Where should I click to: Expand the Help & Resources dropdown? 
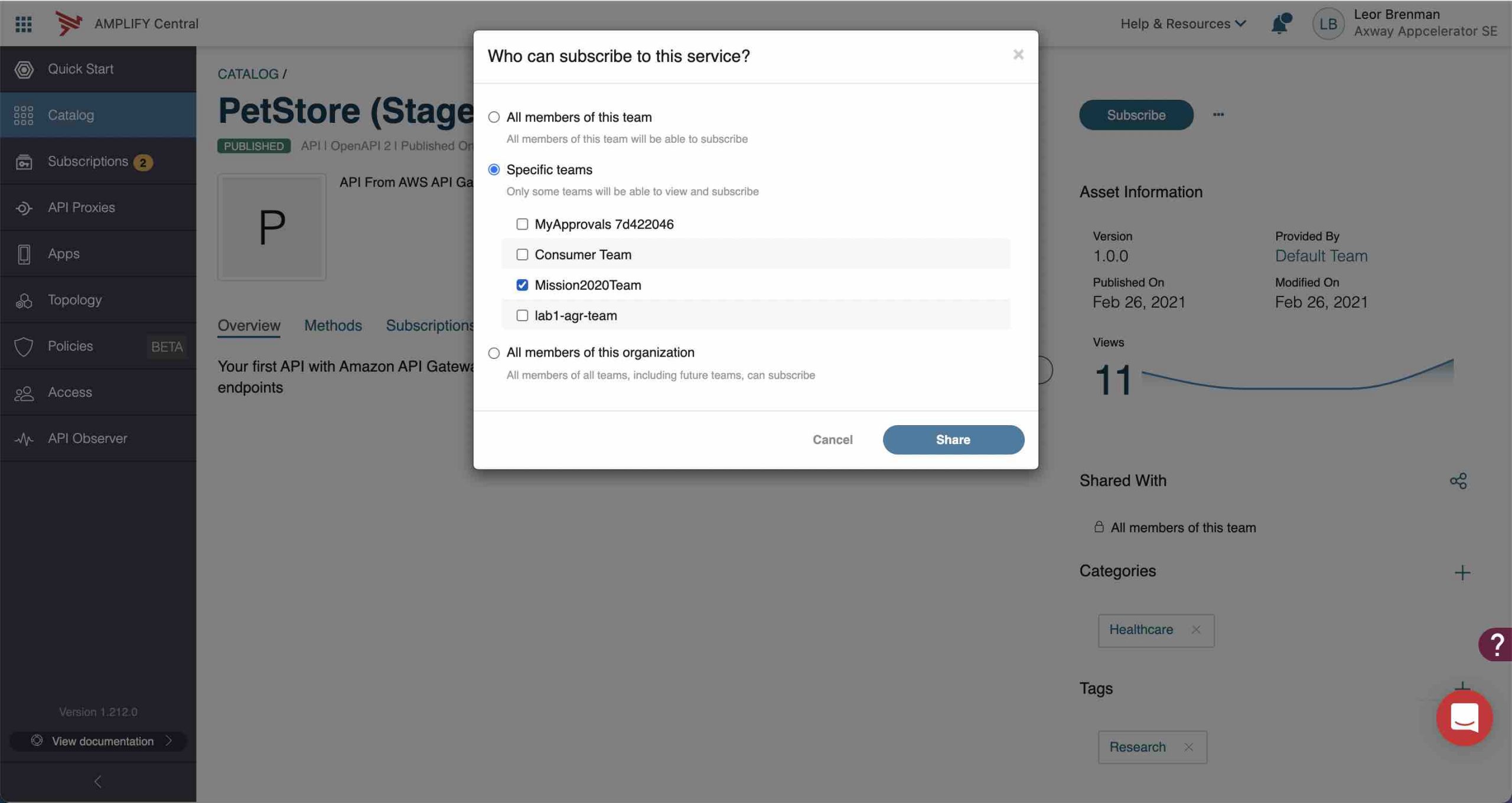tap(1183, 24)
